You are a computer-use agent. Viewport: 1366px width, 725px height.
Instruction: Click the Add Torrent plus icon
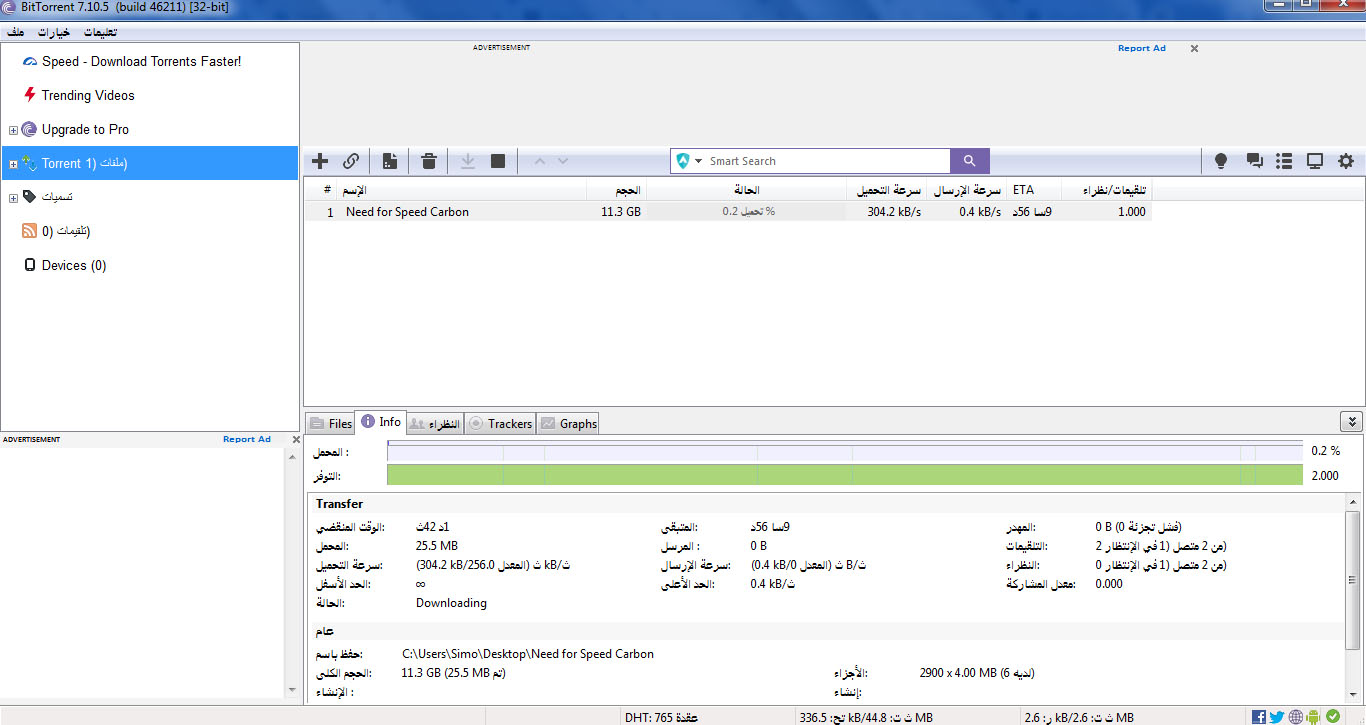(320, 161)
